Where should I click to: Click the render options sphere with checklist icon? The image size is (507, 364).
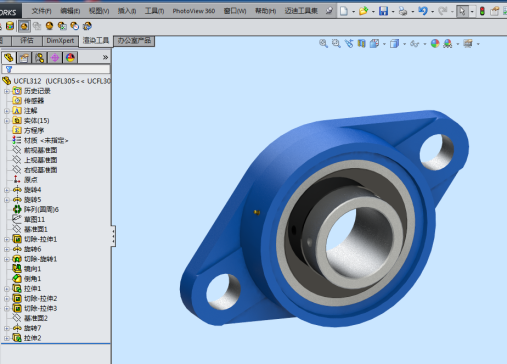tap(62, 26)
